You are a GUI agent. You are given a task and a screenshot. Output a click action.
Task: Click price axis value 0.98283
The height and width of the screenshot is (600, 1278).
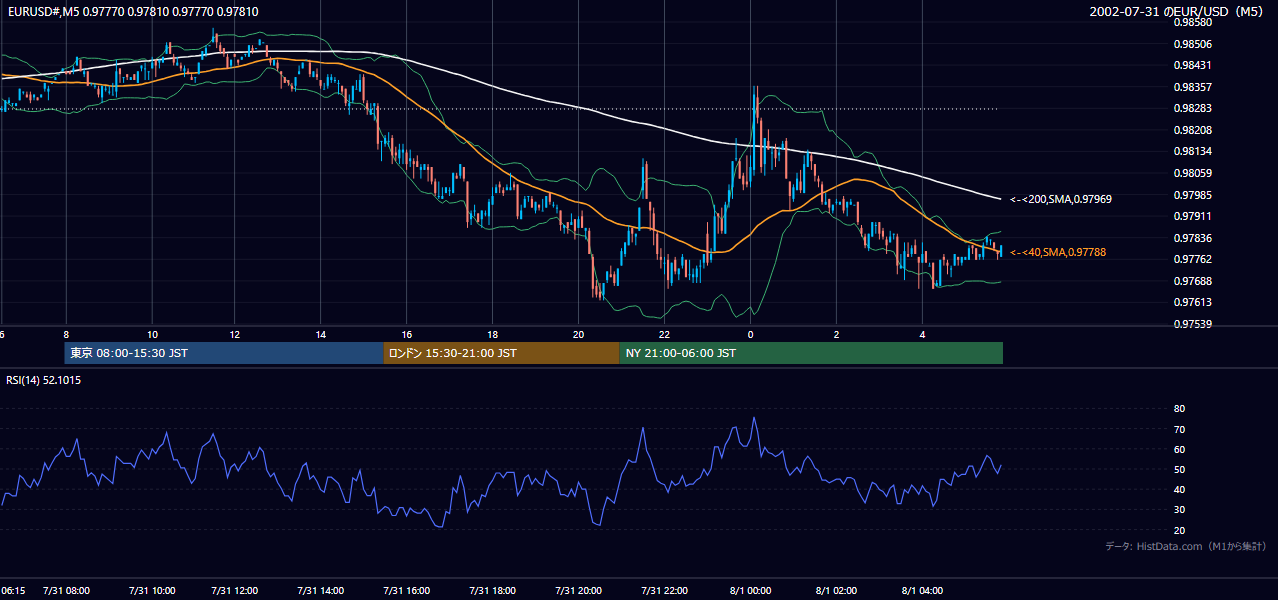(1193, 109)
